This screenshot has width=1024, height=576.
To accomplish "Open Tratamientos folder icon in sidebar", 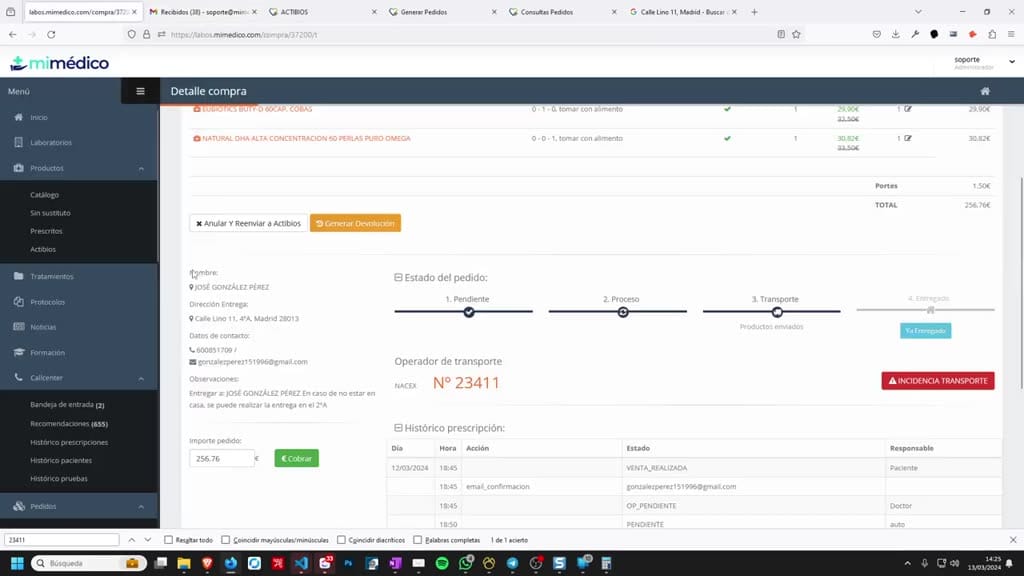I will click(18, 276).
